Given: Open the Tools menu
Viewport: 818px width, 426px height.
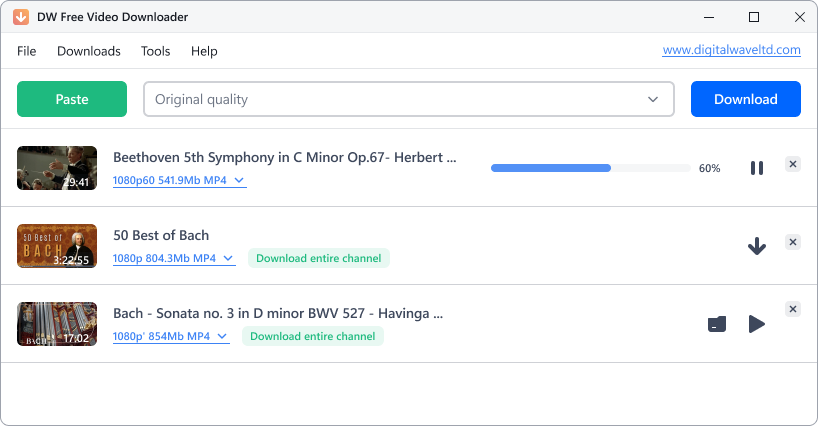Looking at the screenshot, I should [x=155, y=51].
